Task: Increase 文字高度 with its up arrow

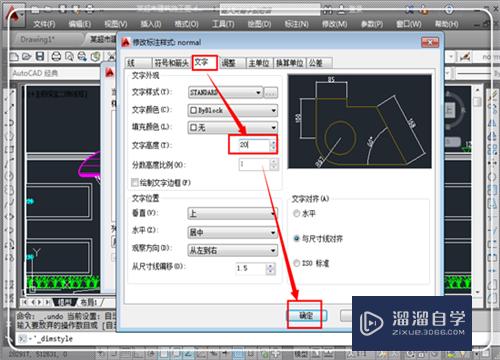Action: tap(273, 142)
